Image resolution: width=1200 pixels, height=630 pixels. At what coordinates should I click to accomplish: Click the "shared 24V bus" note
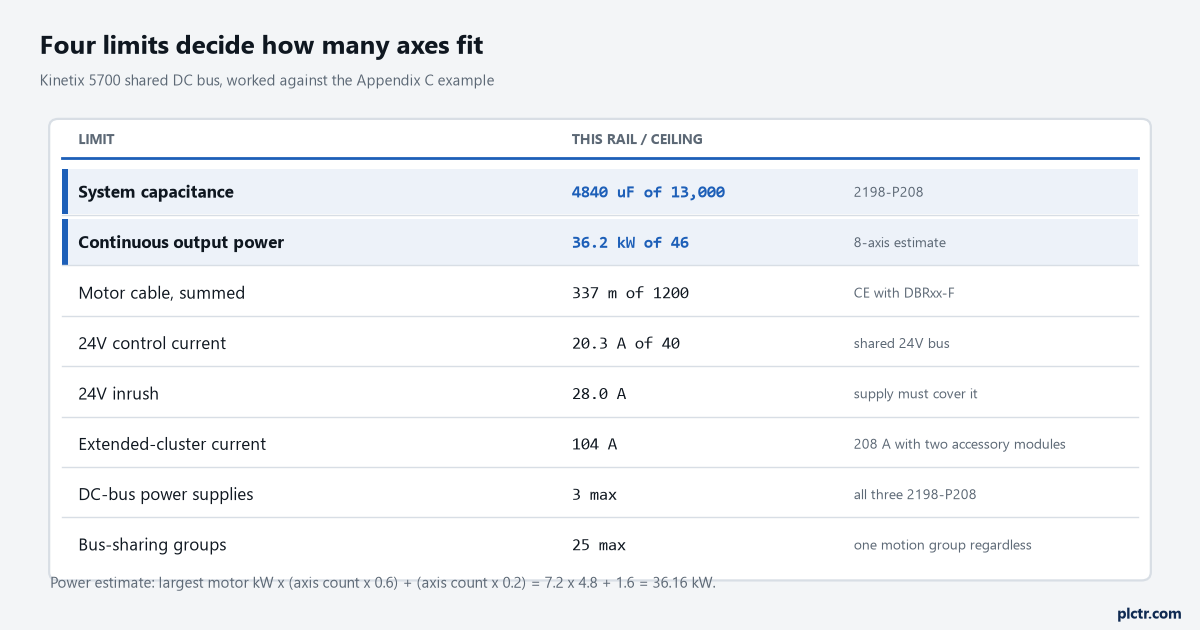click(902, 343)
